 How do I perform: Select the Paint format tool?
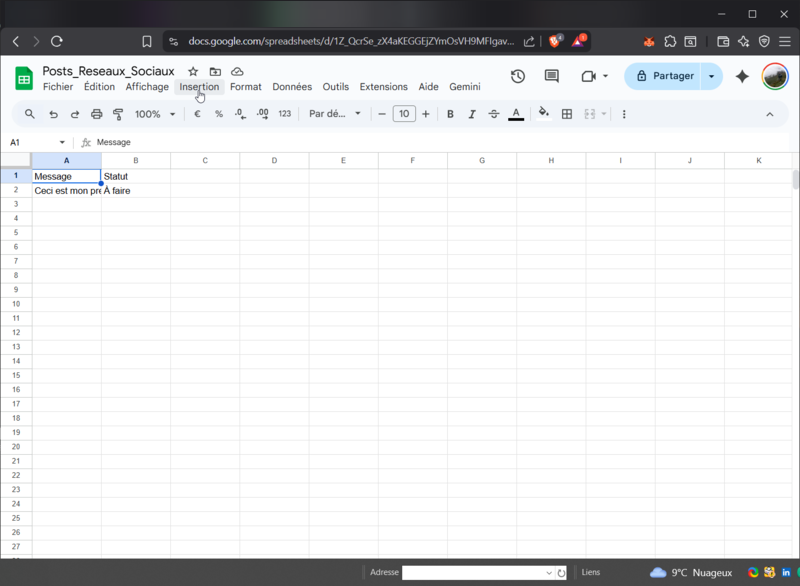[118, 114]
